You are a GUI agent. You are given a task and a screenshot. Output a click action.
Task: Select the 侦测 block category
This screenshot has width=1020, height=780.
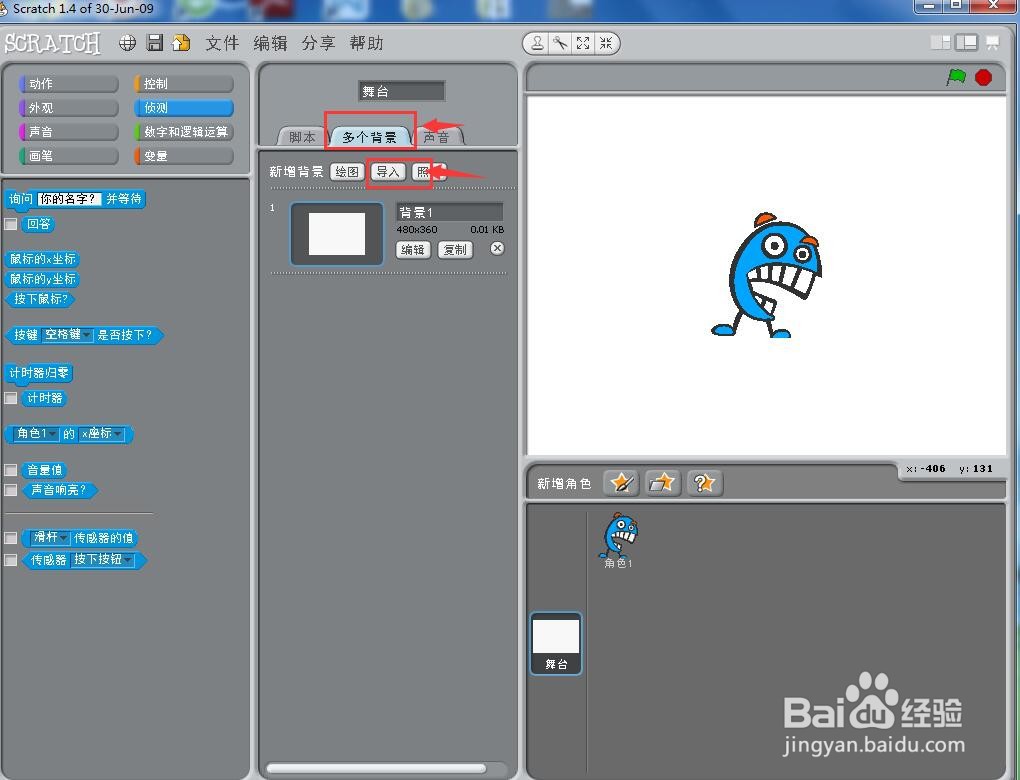click(x=183, y=107)
